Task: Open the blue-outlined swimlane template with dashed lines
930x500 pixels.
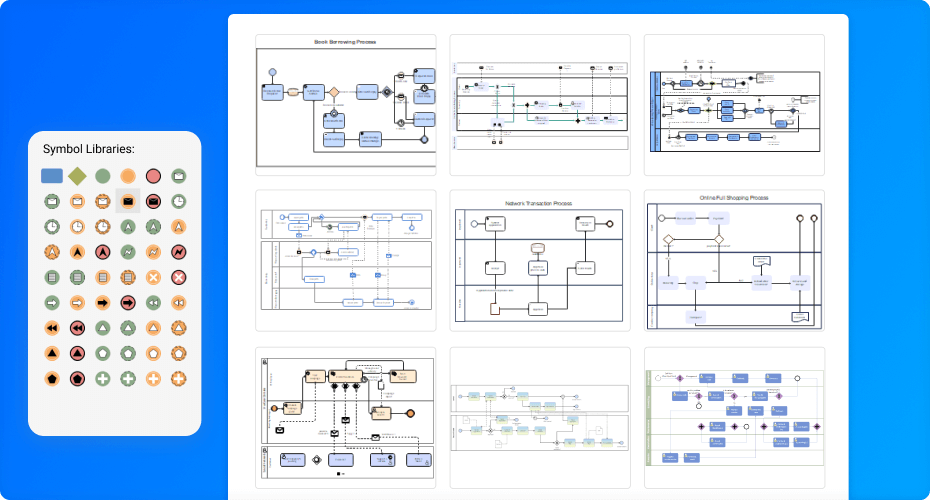Action: pyautogui.click(x=346, y=260)
